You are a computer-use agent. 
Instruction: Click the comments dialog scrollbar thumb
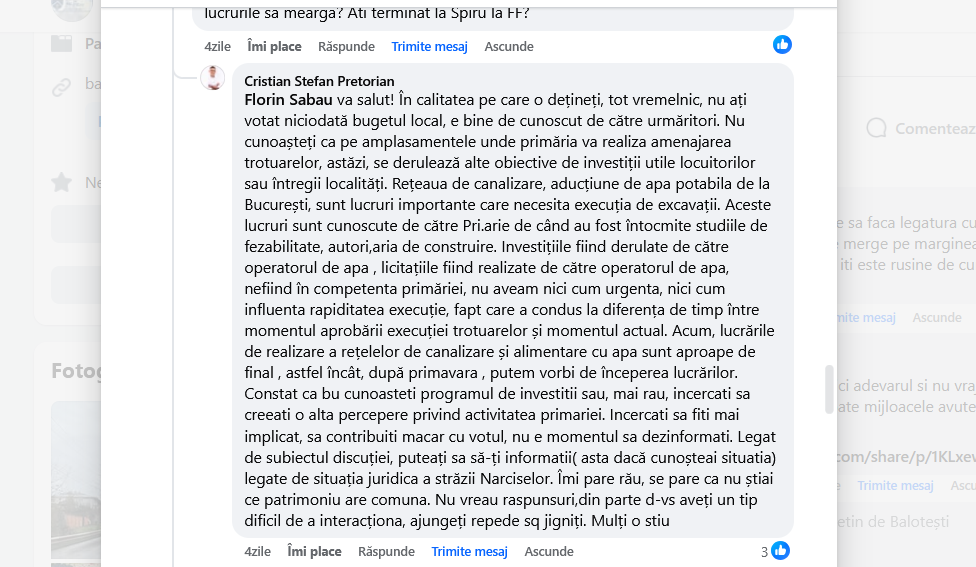click(828, 389)
